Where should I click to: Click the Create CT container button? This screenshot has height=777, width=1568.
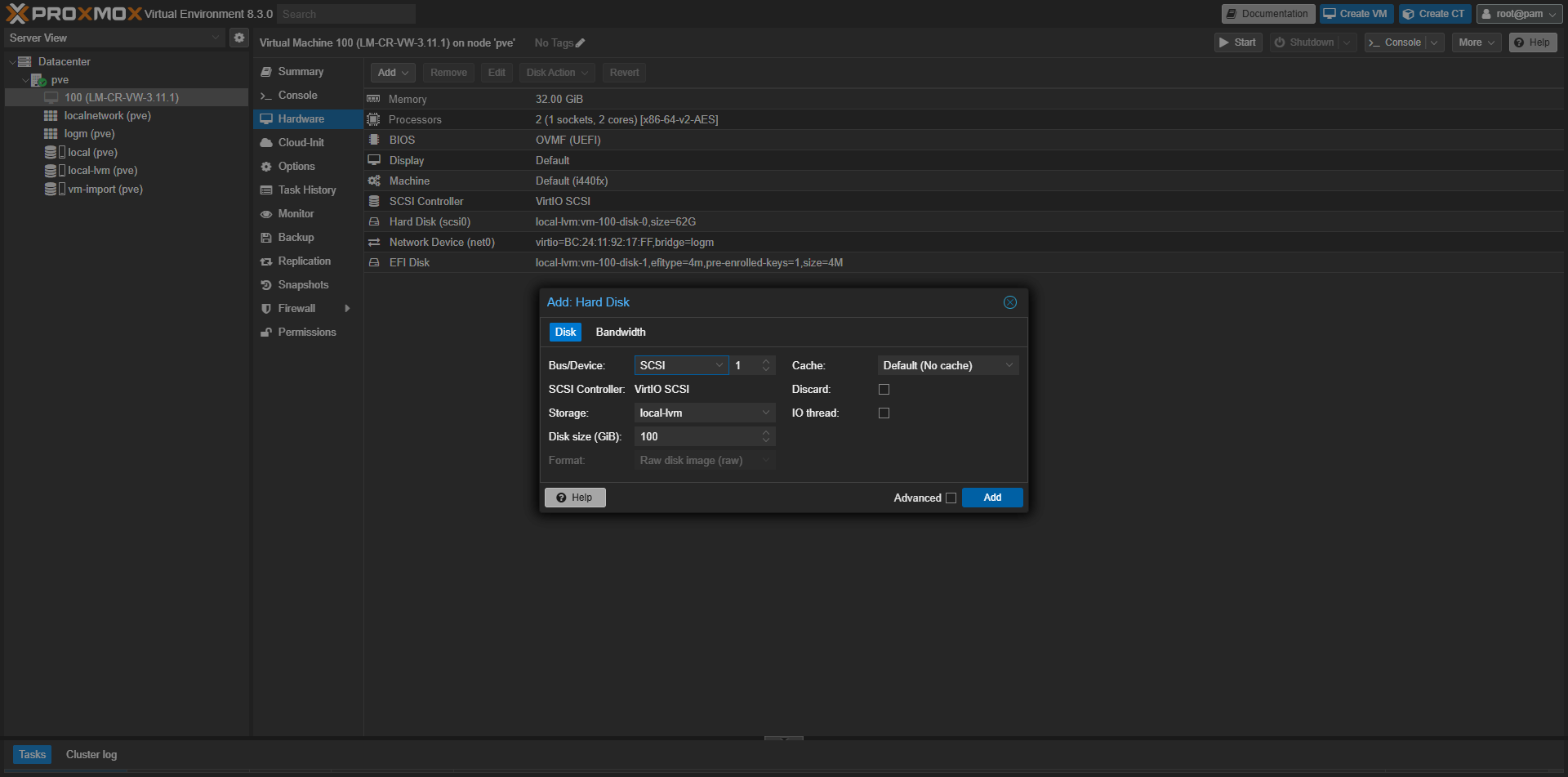(1434, 14)
